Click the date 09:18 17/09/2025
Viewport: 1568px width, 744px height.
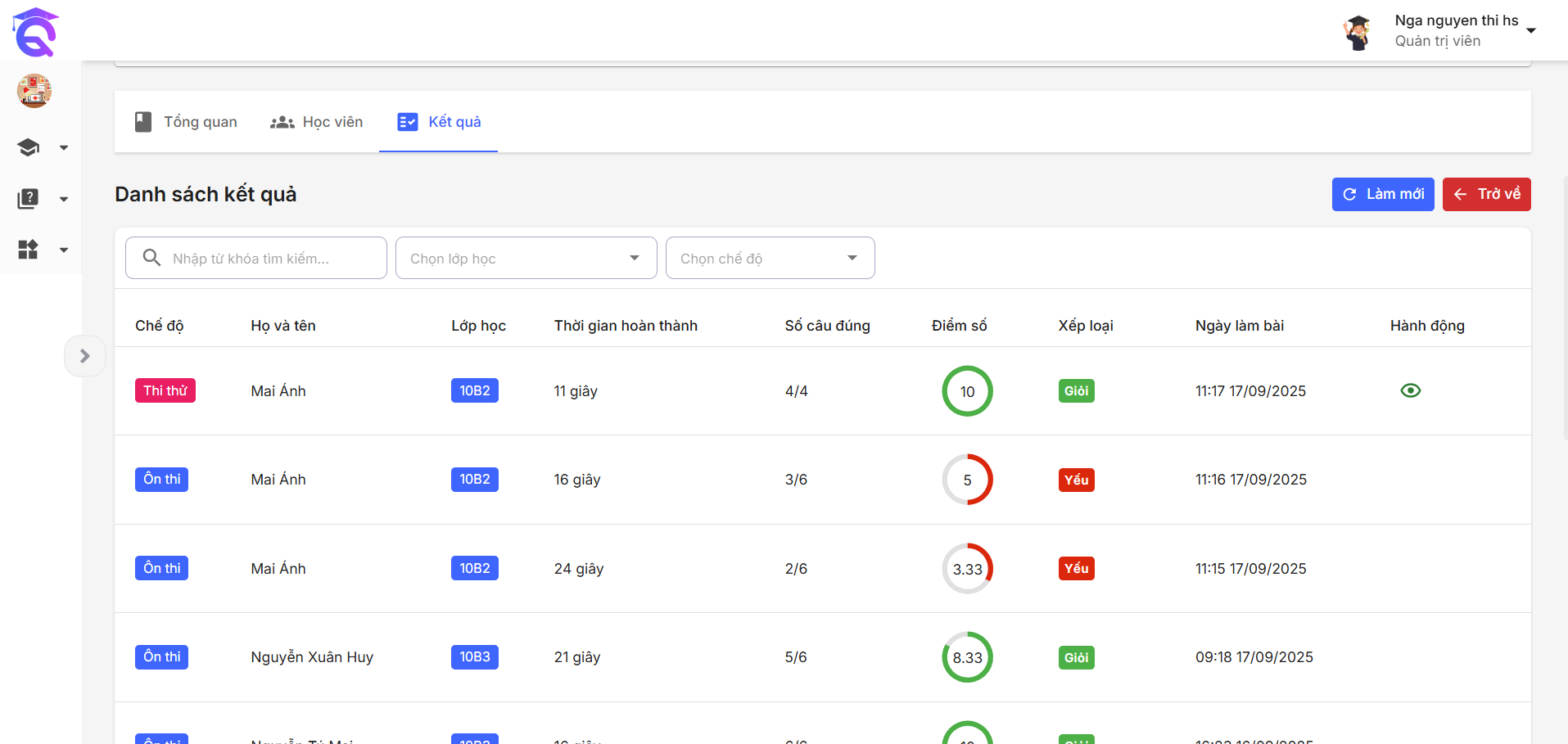click(x=1254, y=657)
